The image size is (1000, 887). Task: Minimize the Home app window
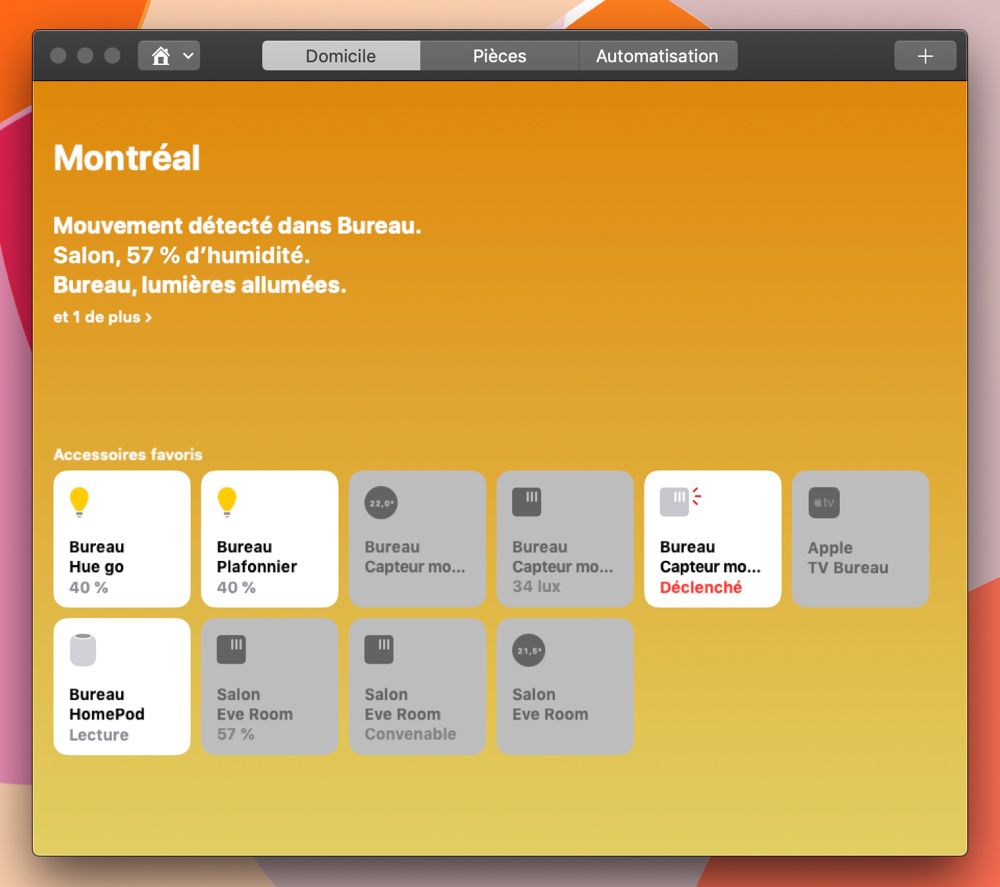click(x=85, y=56)
